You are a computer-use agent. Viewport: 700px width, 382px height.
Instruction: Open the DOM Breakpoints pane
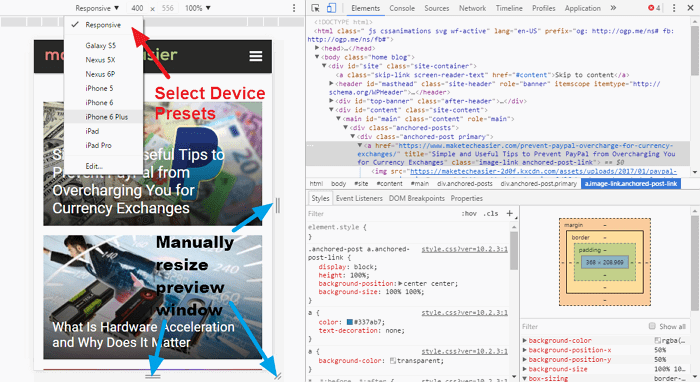coord(417,198)
